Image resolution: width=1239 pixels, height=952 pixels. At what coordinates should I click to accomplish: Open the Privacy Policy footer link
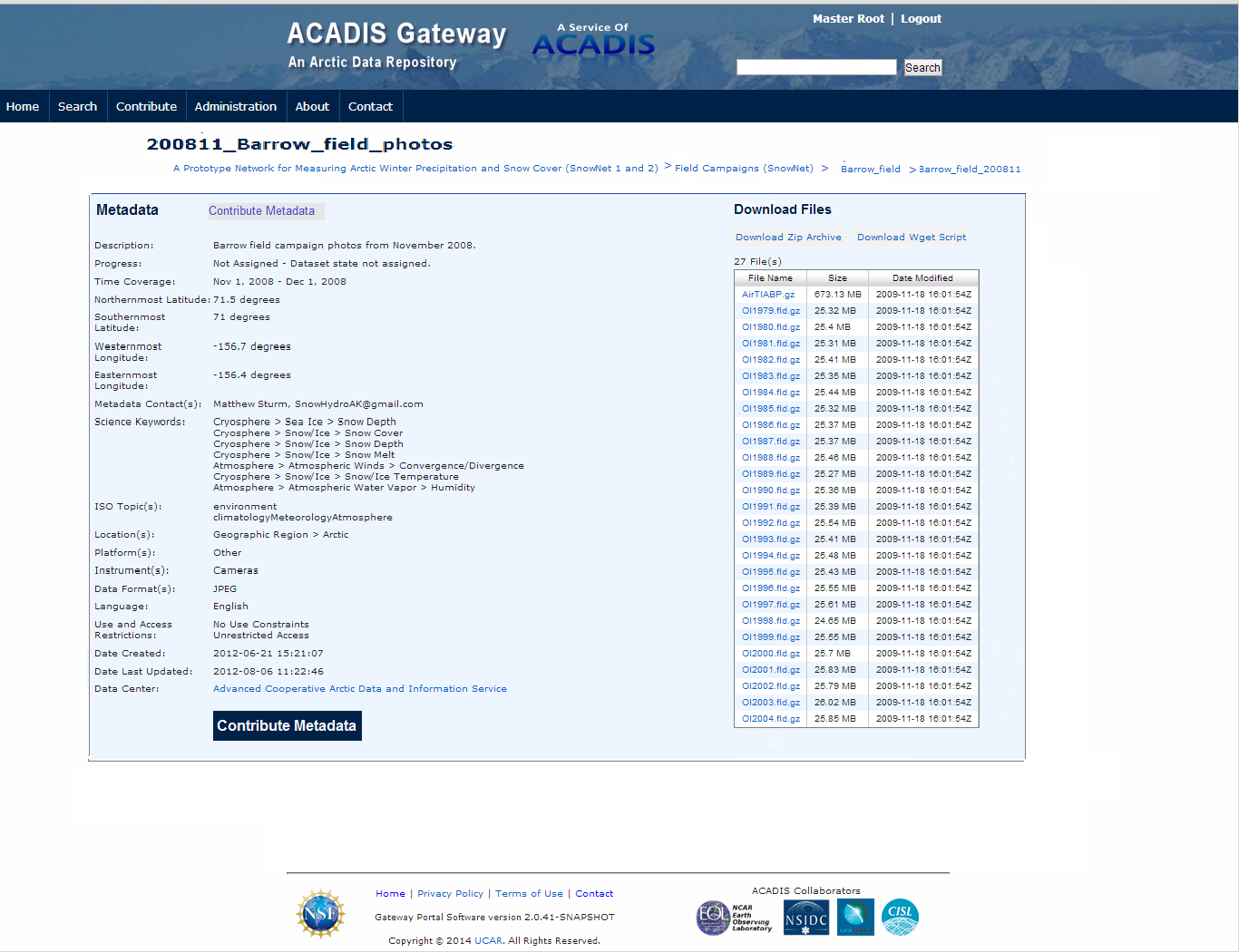(450, 894)
